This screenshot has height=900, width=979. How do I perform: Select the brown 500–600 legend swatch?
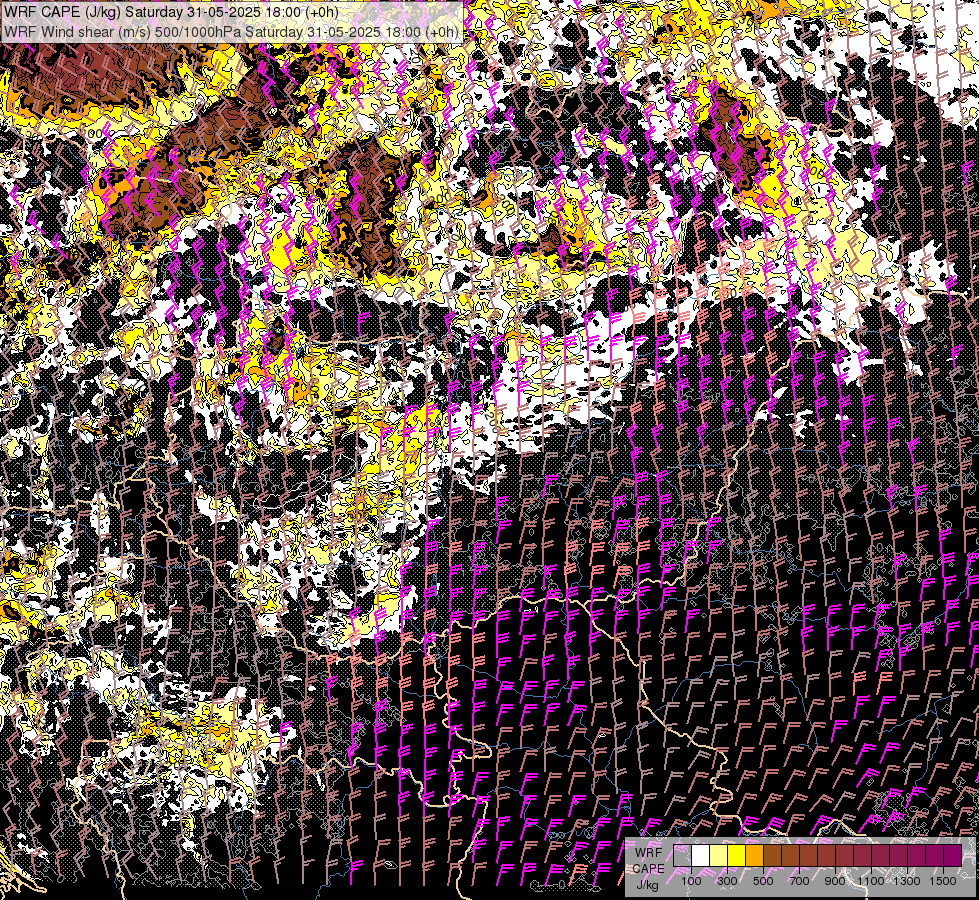coord(772,855)
